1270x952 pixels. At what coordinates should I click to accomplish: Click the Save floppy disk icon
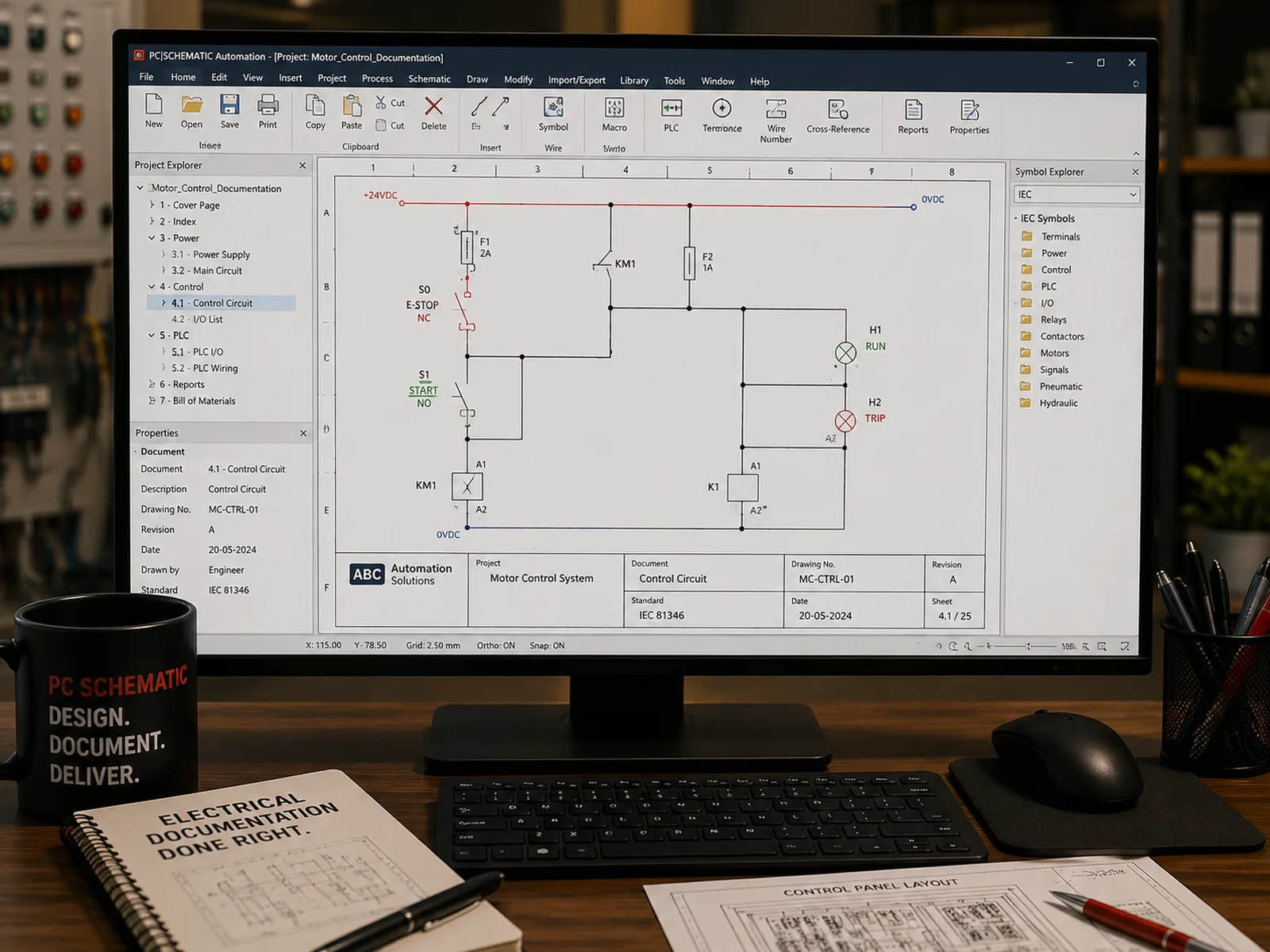coord(229,105)
